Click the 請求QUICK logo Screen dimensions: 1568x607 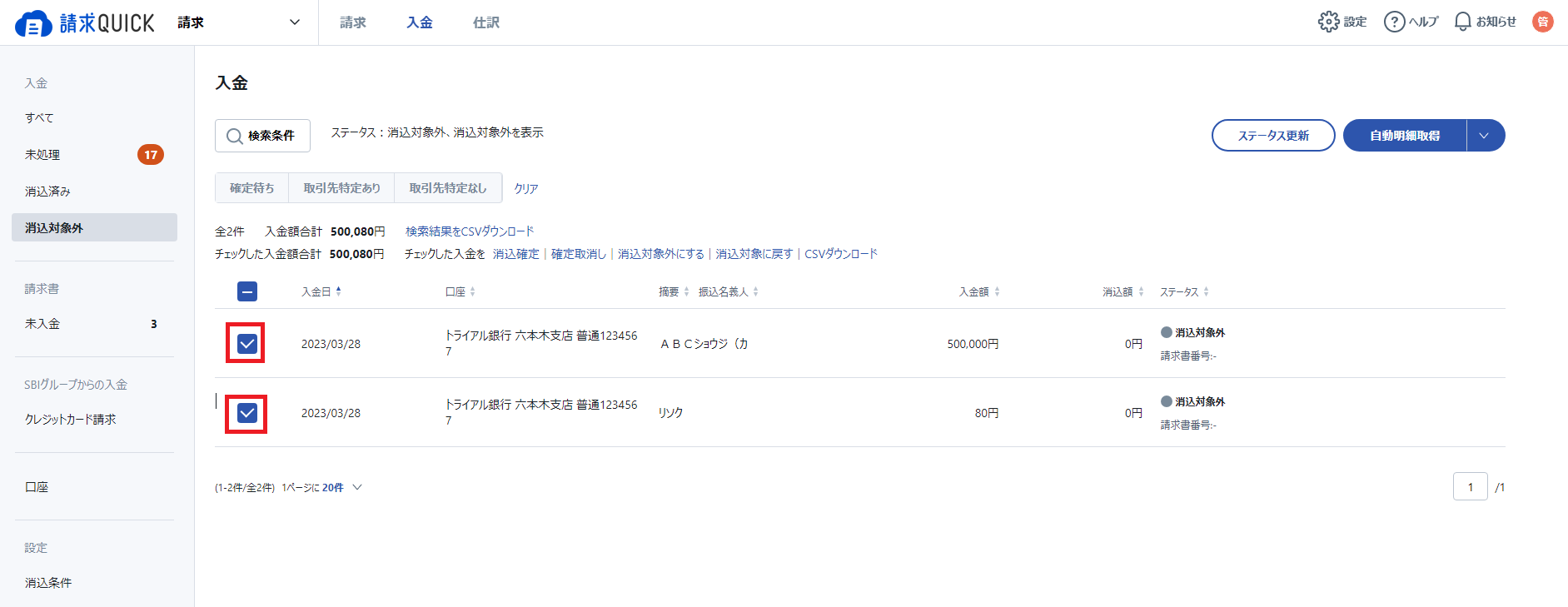85,22
